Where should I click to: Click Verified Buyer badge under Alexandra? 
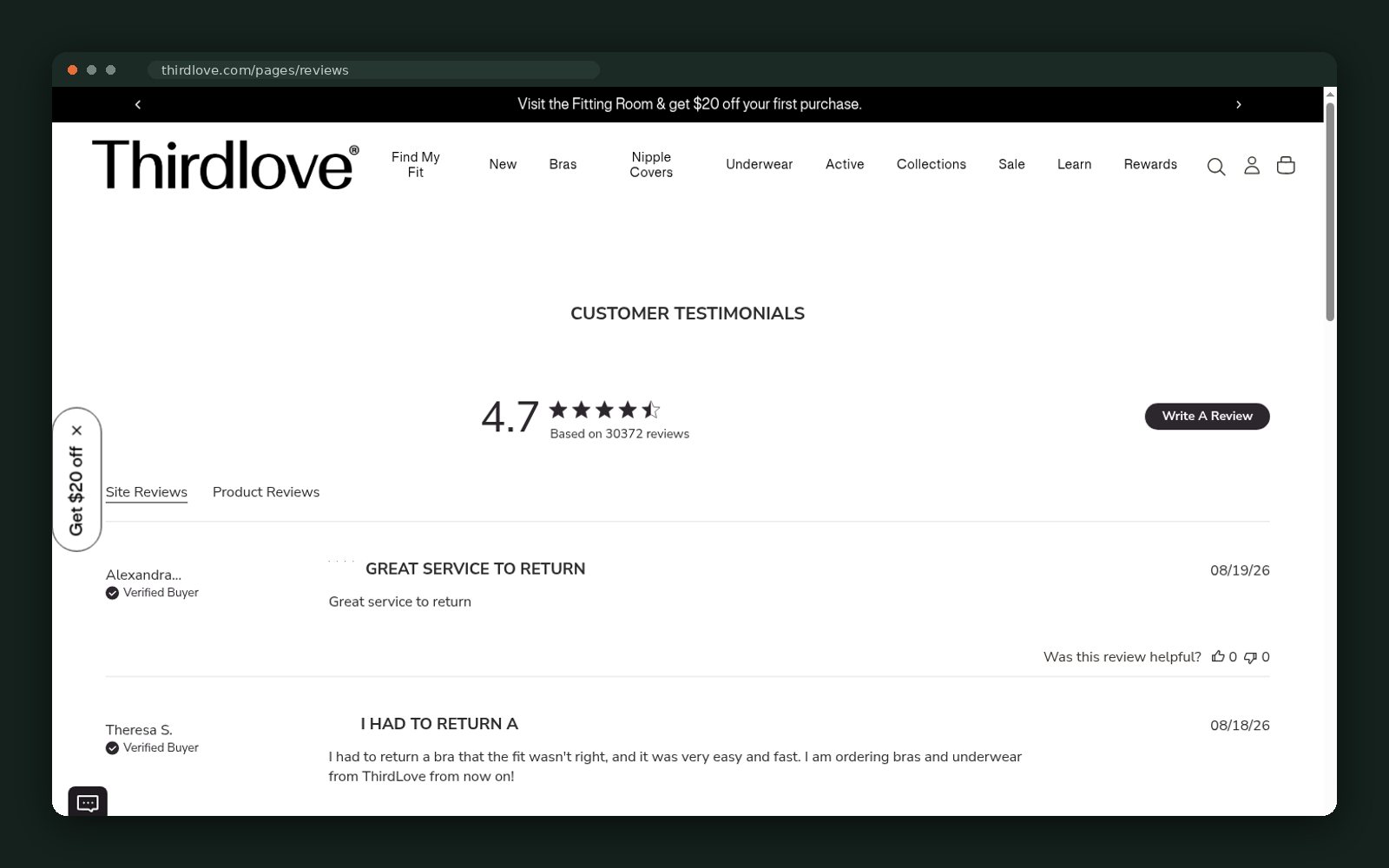[x=153, y=593]
